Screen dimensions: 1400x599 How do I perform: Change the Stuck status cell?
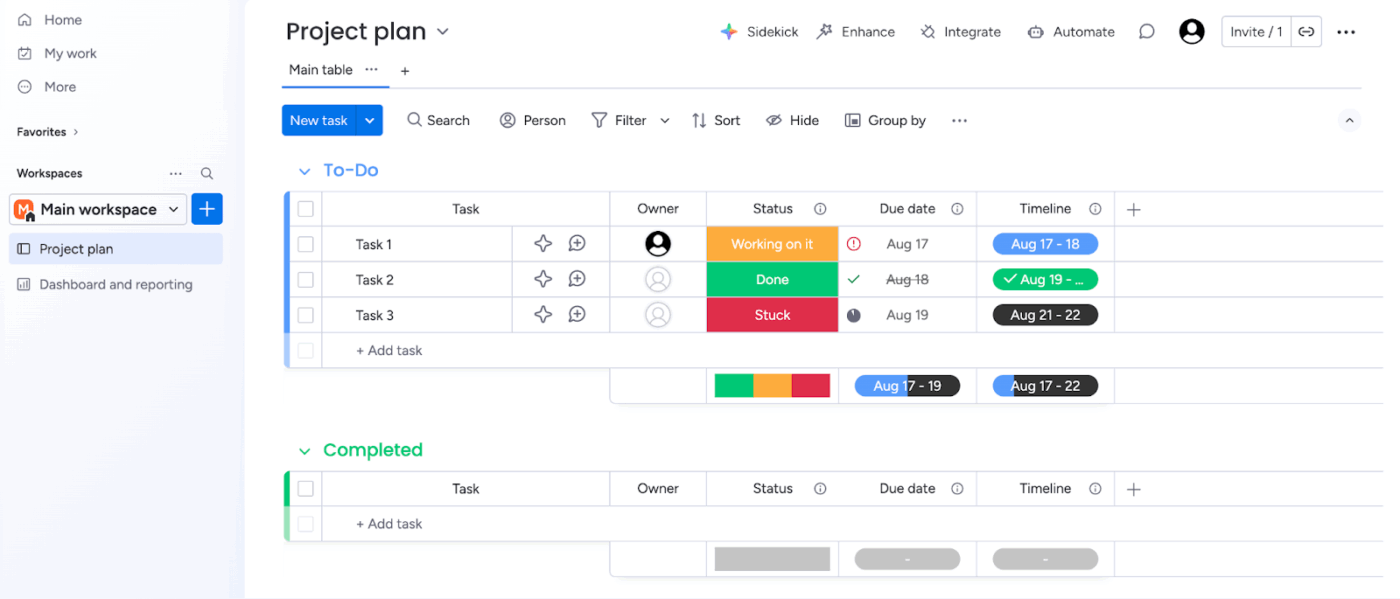(x=772, y=315)
